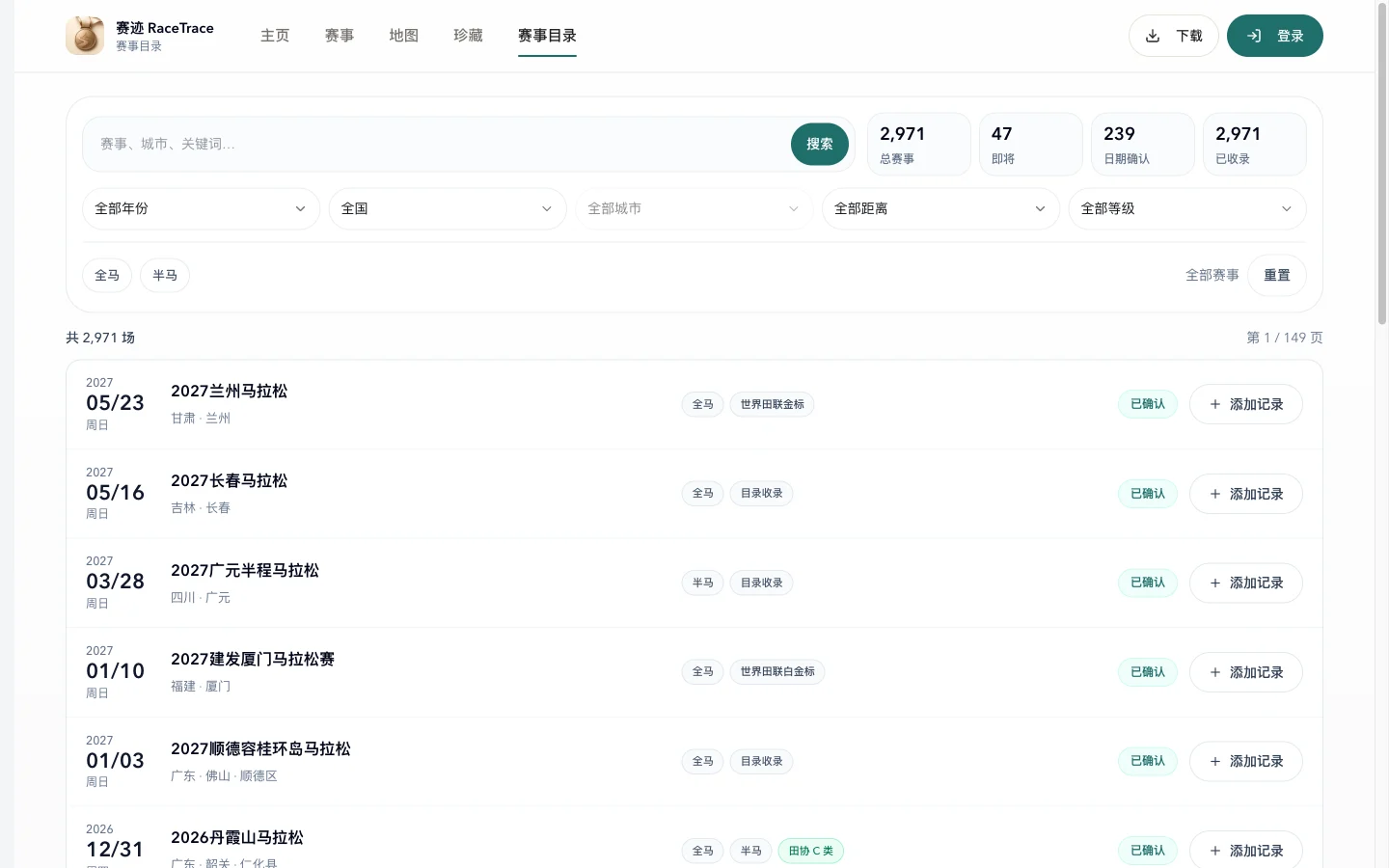
Task: Click plus icon for 2027广元半程马拉松
Action: pos(1215,583)
